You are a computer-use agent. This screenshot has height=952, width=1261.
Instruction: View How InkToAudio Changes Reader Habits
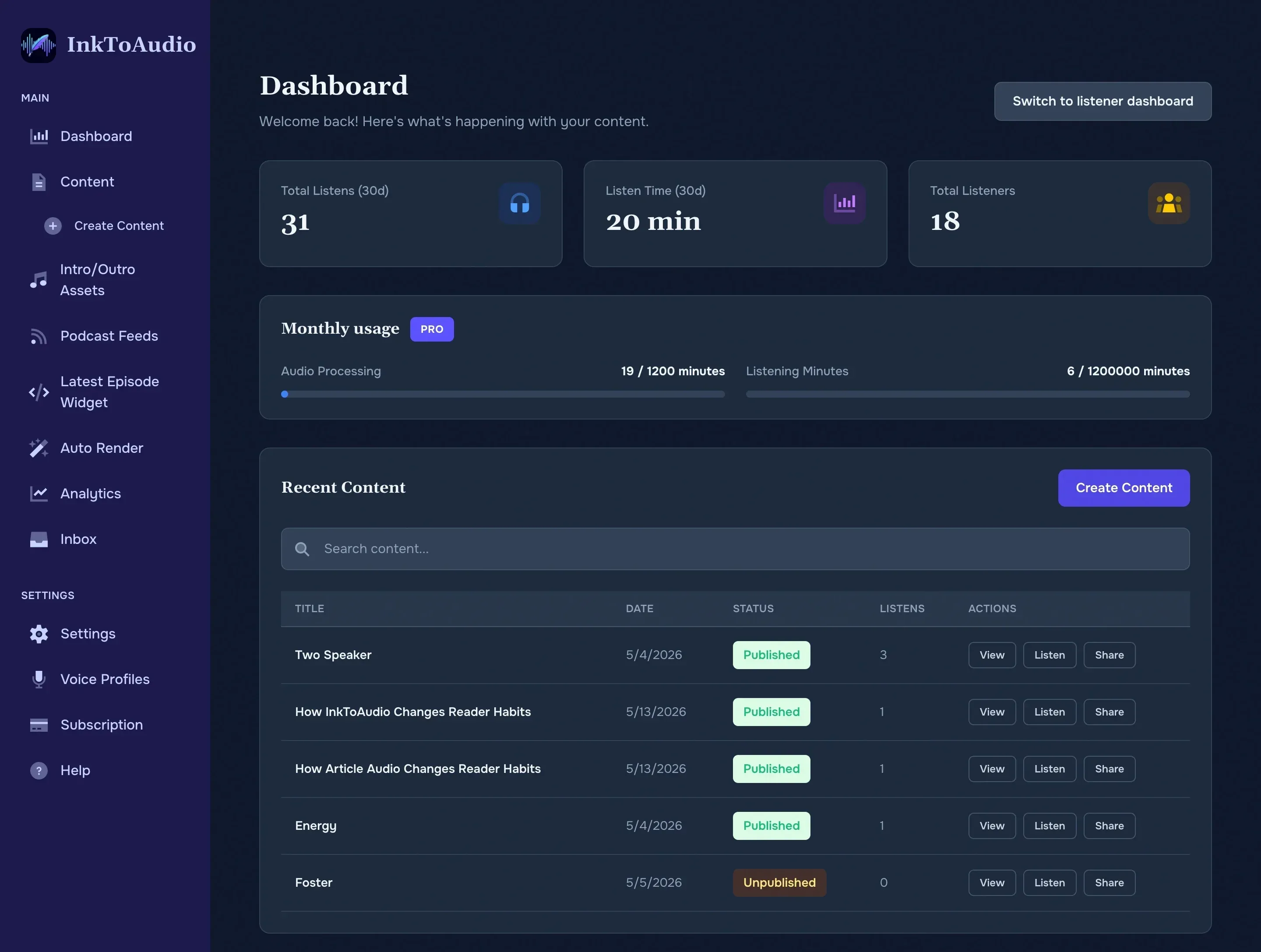point(992,712)
